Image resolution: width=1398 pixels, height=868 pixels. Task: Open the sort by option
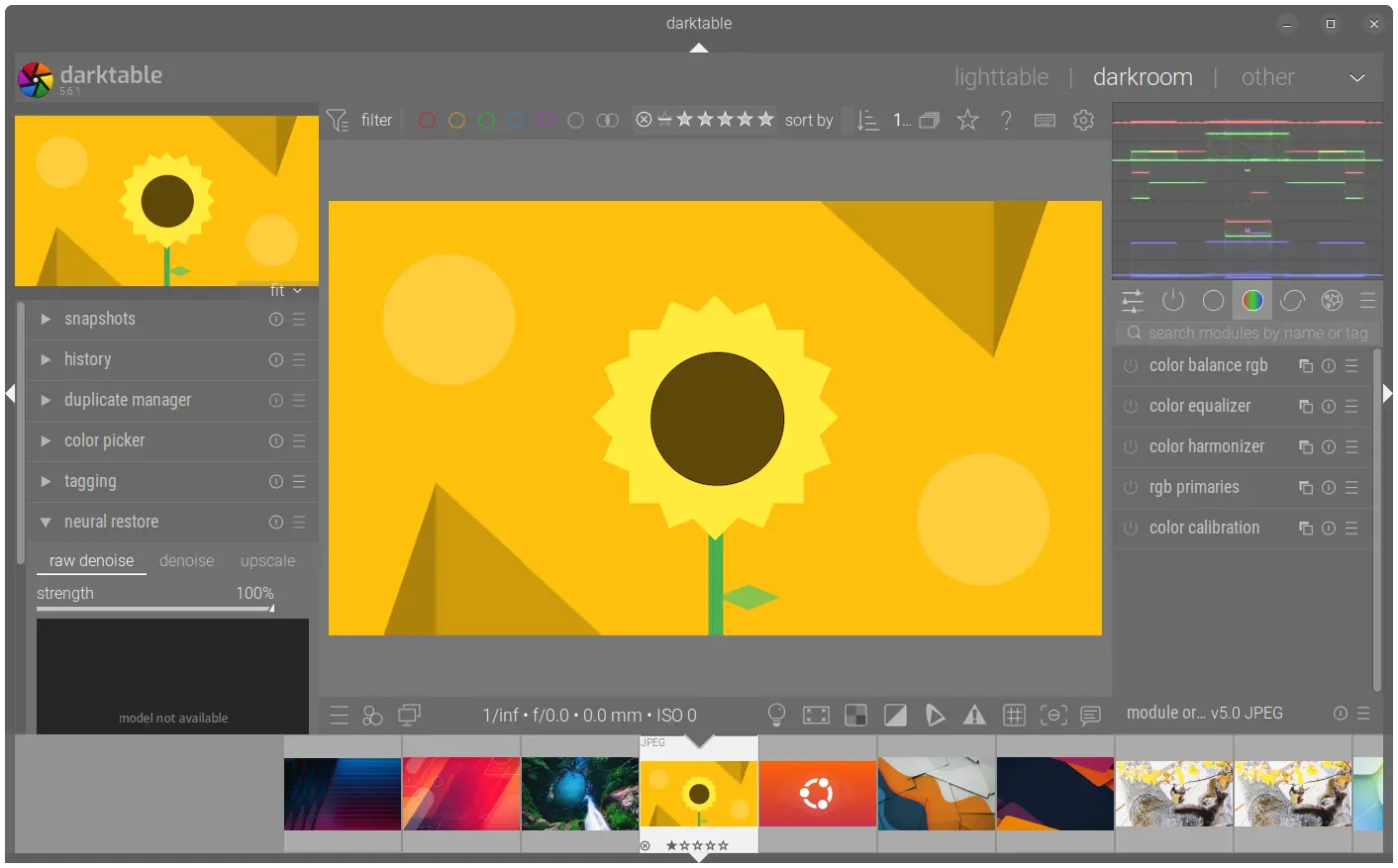pyautogui.click(x=809, y=120)
